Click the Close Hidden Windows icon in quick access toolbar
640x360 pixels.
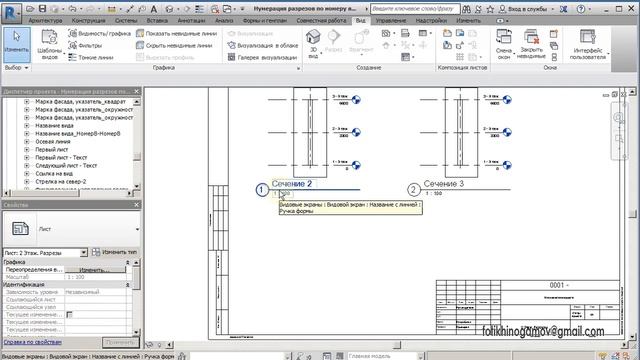click(215, 9)
